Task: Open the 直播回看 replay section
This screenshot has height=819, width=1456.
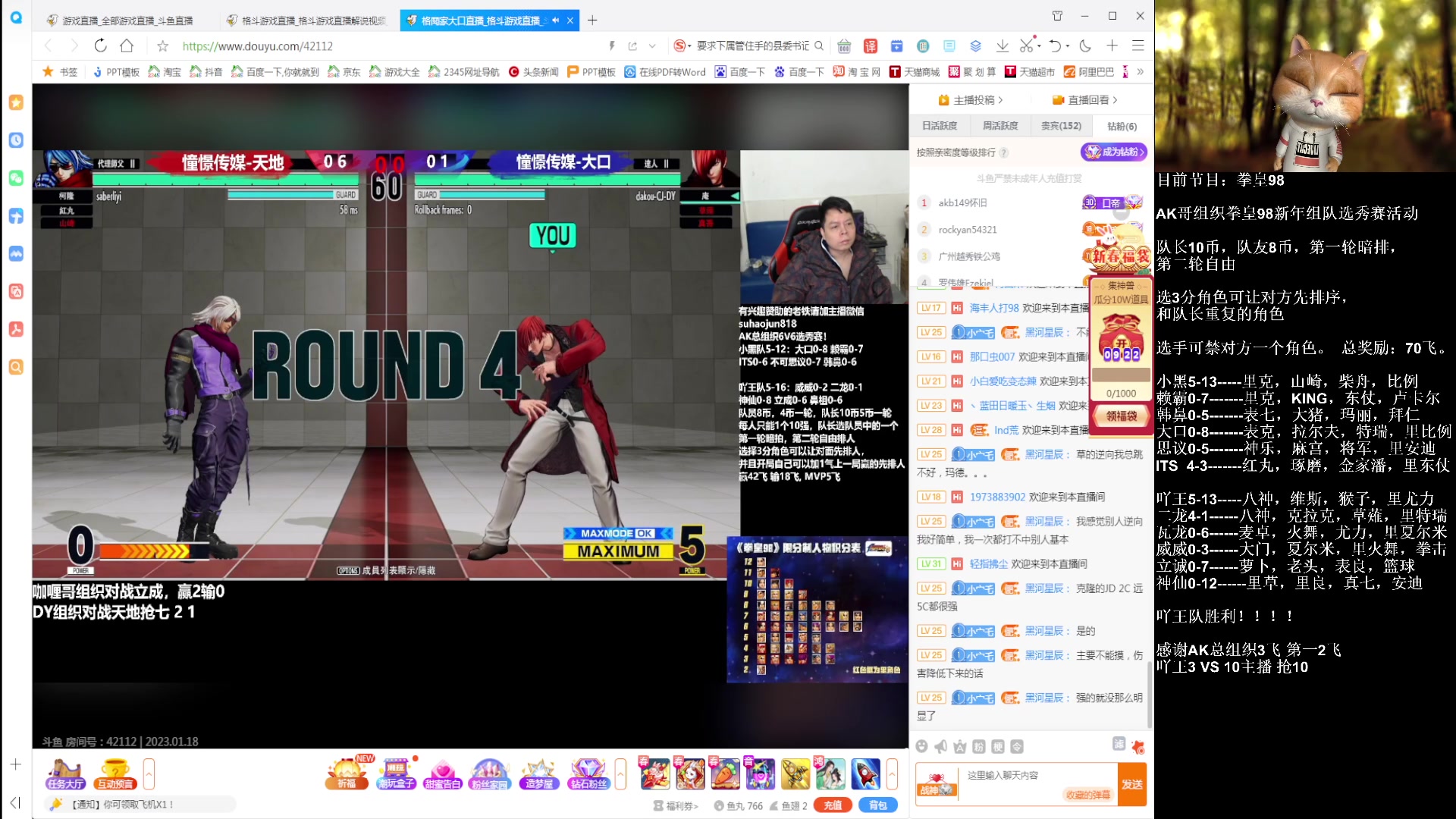Action: click(x=1085, y=100)
